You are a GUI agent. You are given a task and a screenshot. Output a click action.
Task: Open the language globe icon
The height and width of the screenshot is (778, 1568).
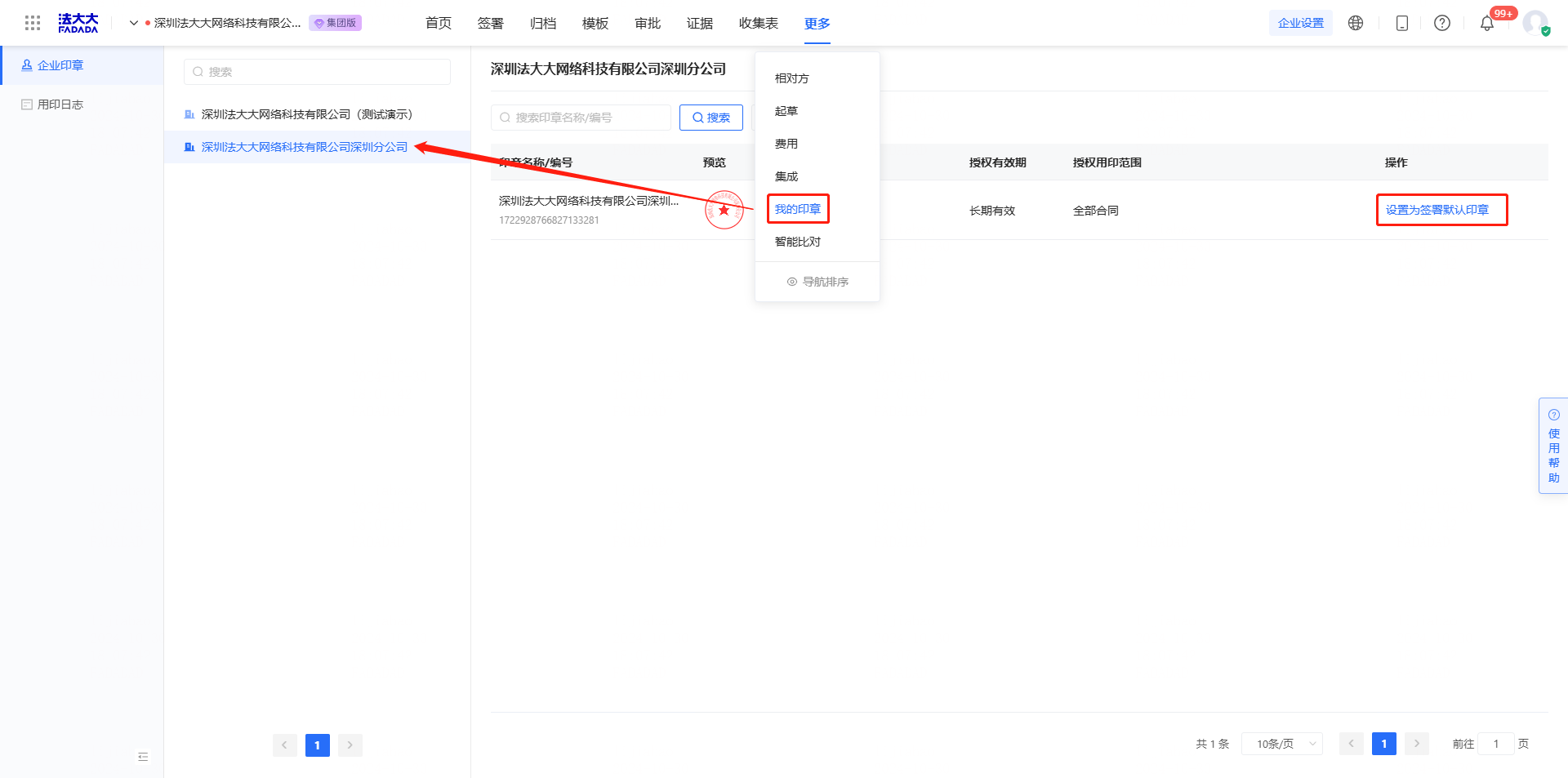pyautogui.click(x=1356, y=23)
